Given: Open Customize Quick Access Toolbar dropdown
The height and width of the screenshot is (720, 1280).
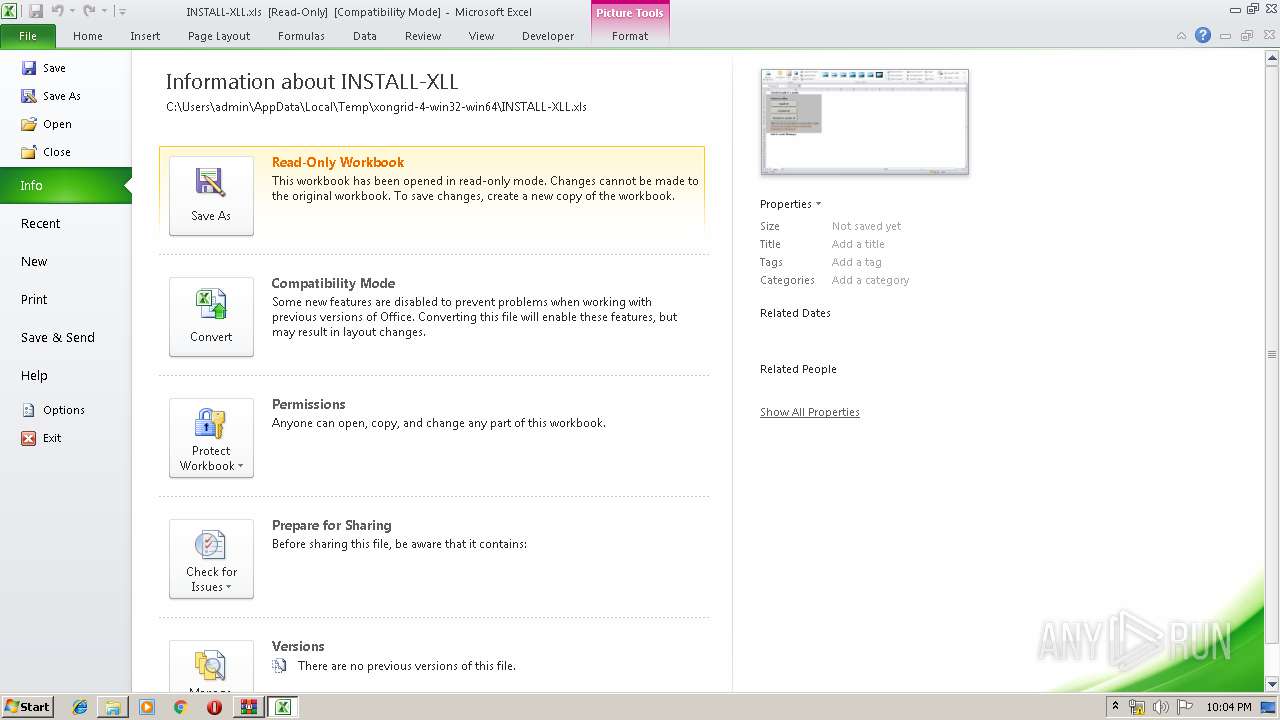Looking at the screenshot, I should pos(122,11).
